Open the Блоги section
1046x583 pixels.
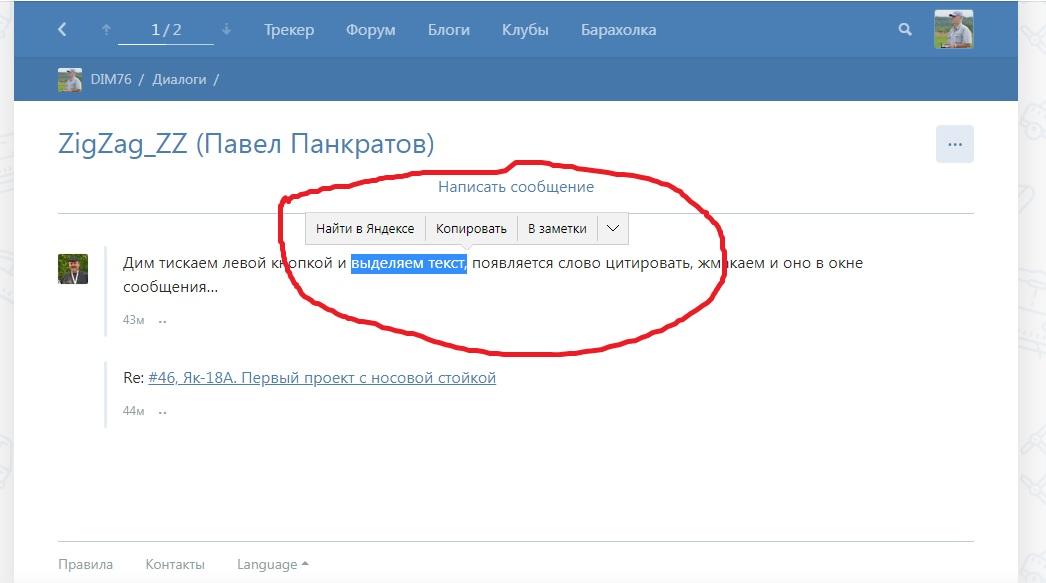tap(449, 30)
